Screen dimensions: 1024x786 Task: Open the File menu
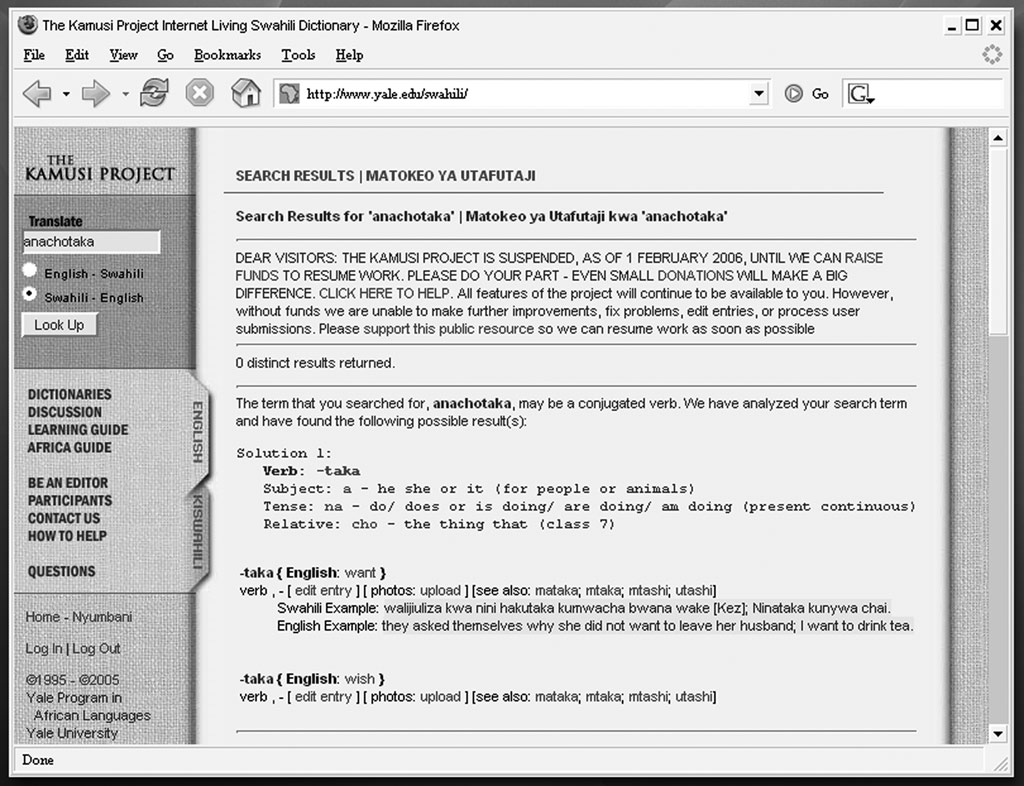pos(34,55)
